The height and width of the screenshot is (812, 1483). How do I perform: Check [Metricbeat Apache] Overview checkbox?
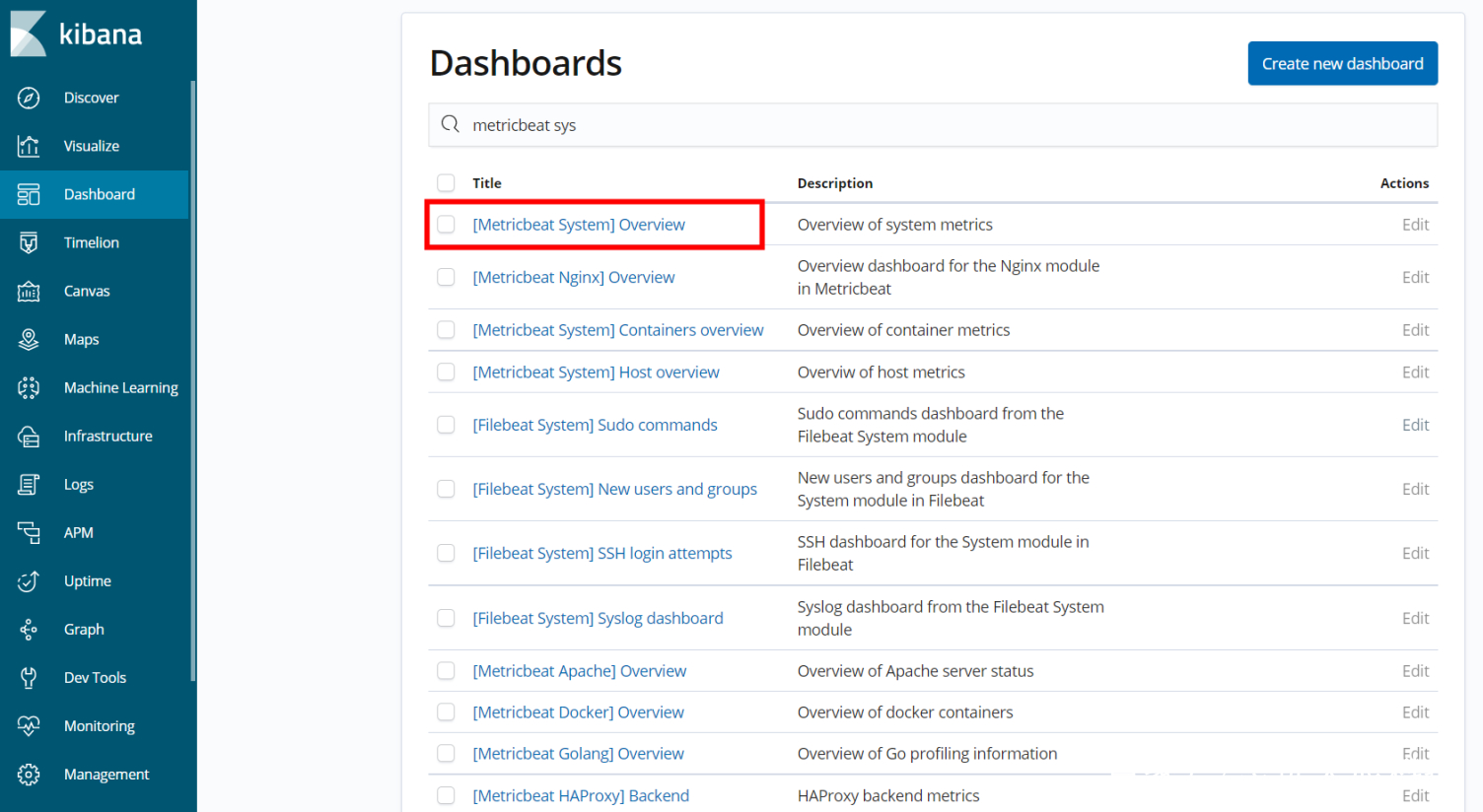pyautogui.click(x=446, y=670)
